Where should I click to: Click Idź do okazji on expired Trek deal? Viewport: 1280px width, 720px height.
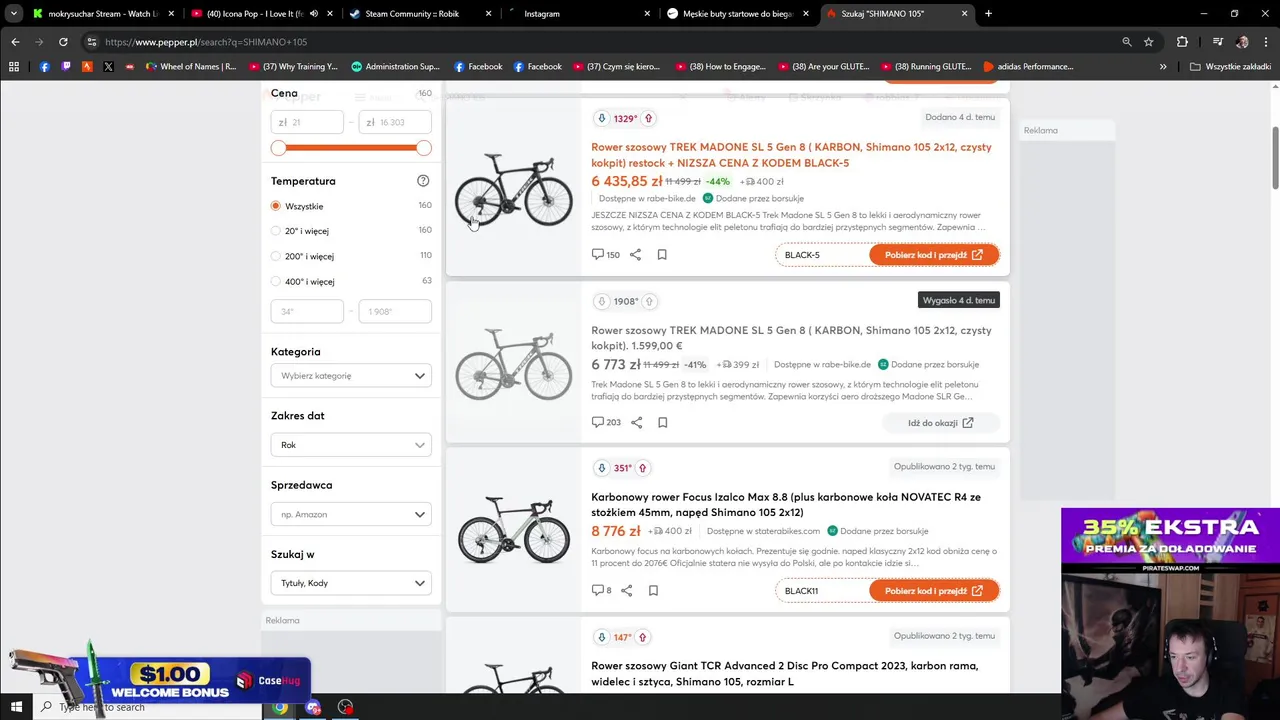[940, 423]
